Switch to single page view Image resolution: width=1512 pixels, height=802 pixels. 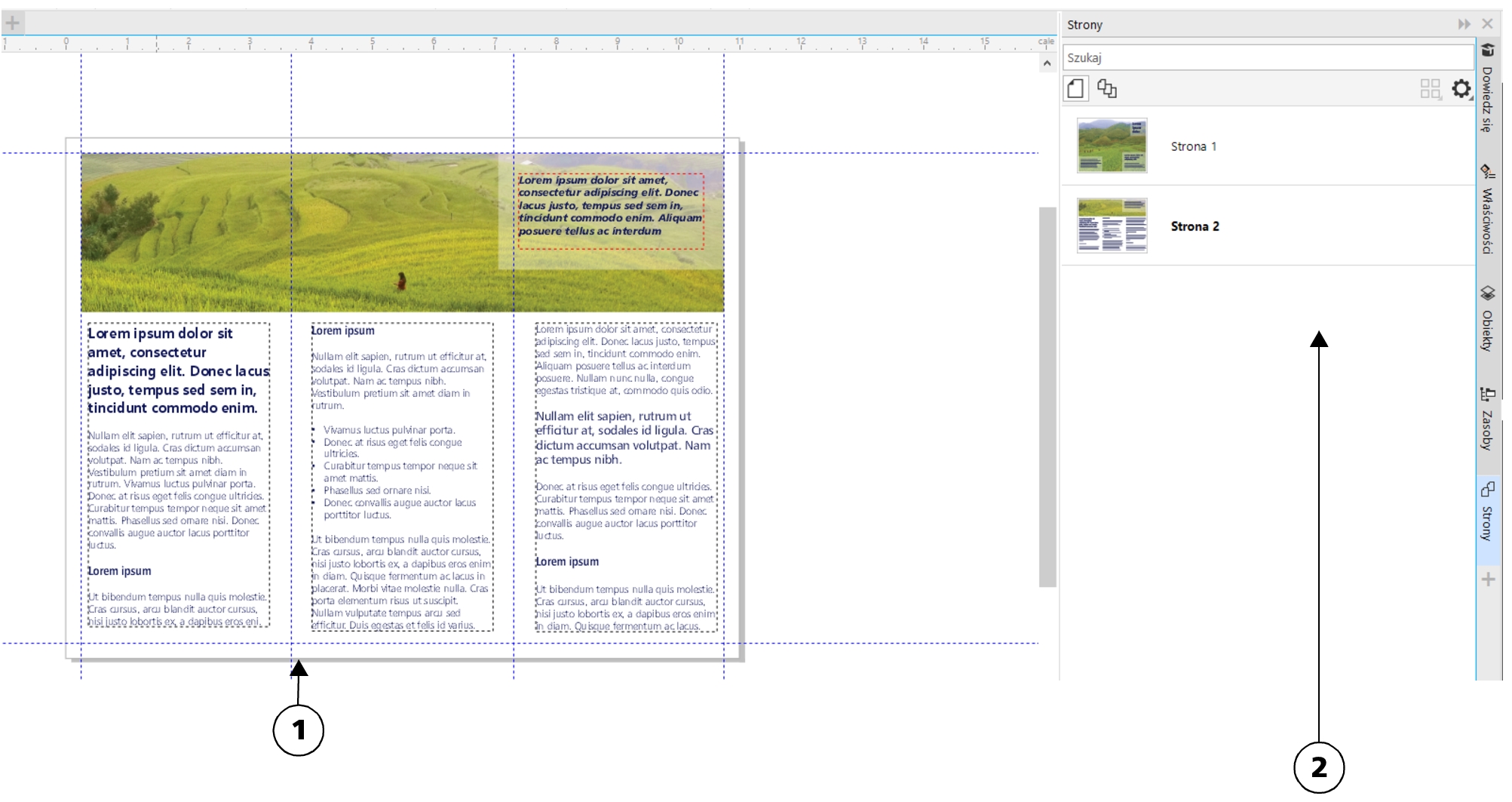(1075, 89)
